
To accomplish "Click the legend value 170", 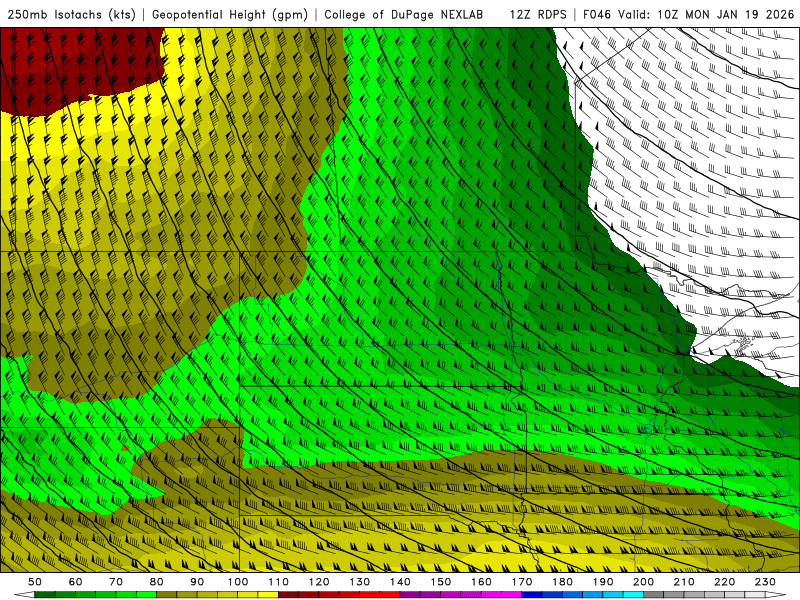I will (522, 582).
